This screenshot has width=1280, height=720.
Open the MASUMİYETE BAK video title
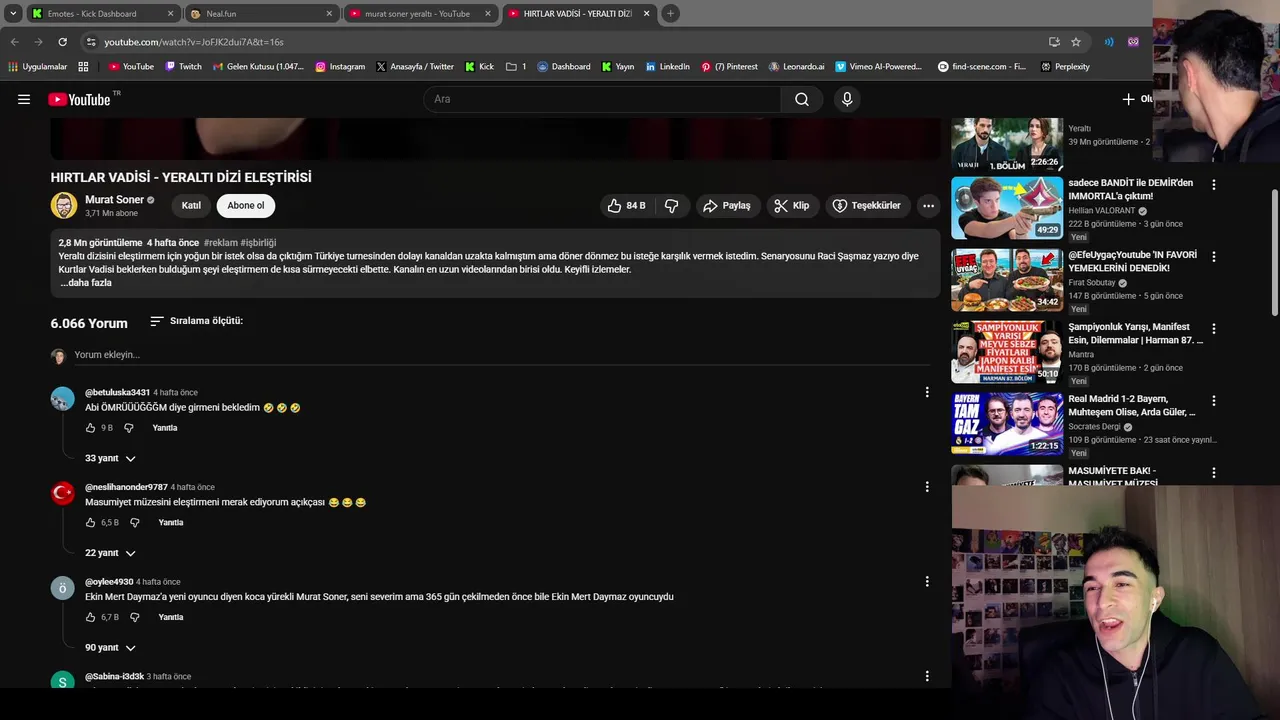tap(1113, 477)
